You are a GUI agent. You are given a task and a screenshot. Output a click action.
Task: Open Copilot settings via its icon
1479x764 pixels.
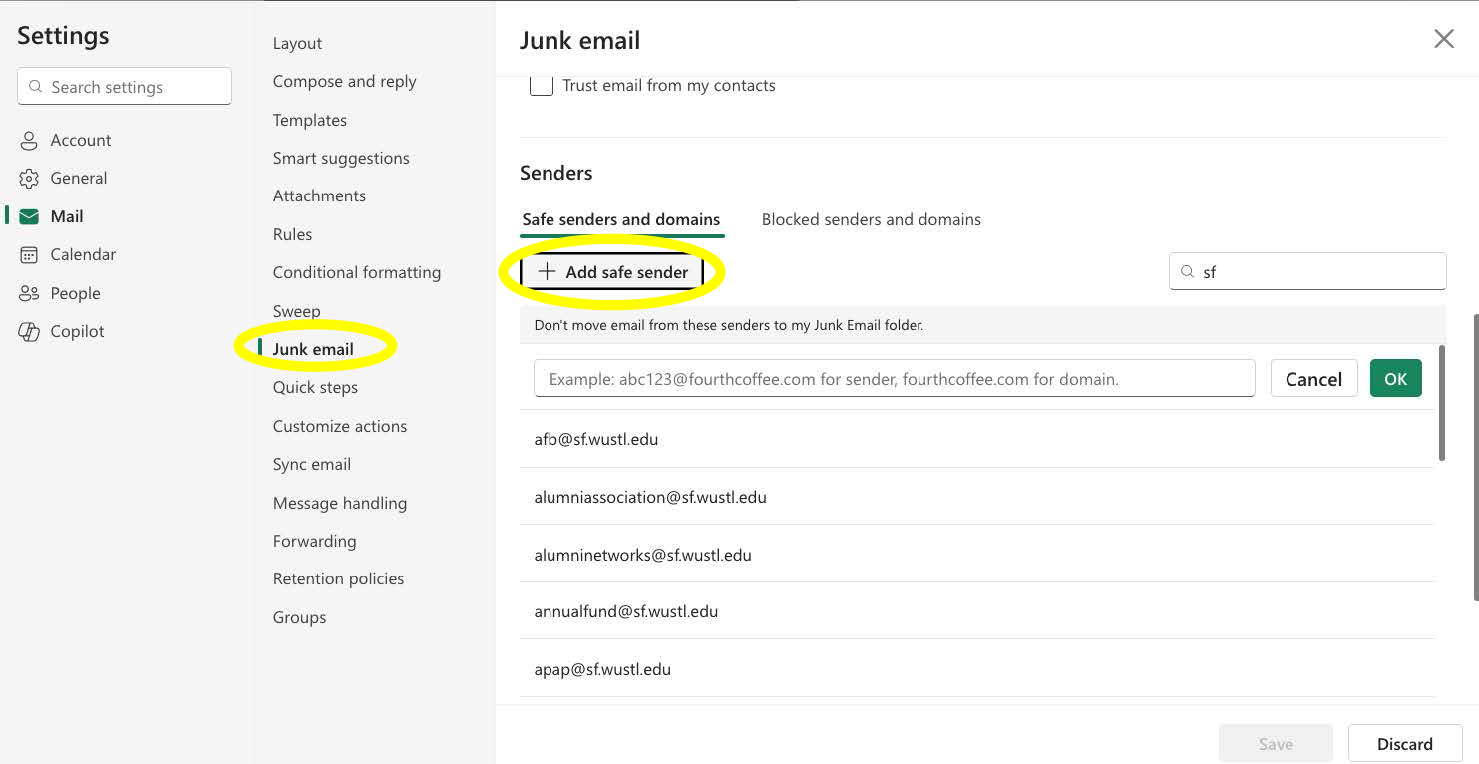tap(29, 331)
